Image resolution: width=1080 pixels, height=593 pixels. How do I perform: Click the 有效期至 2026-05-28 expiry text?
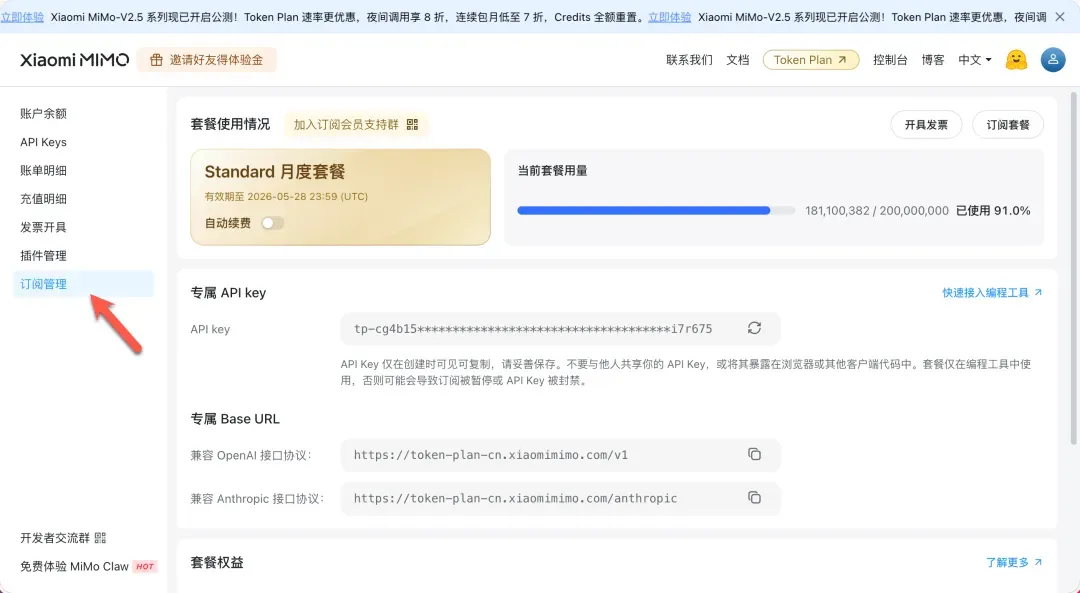tap(286, 196)
